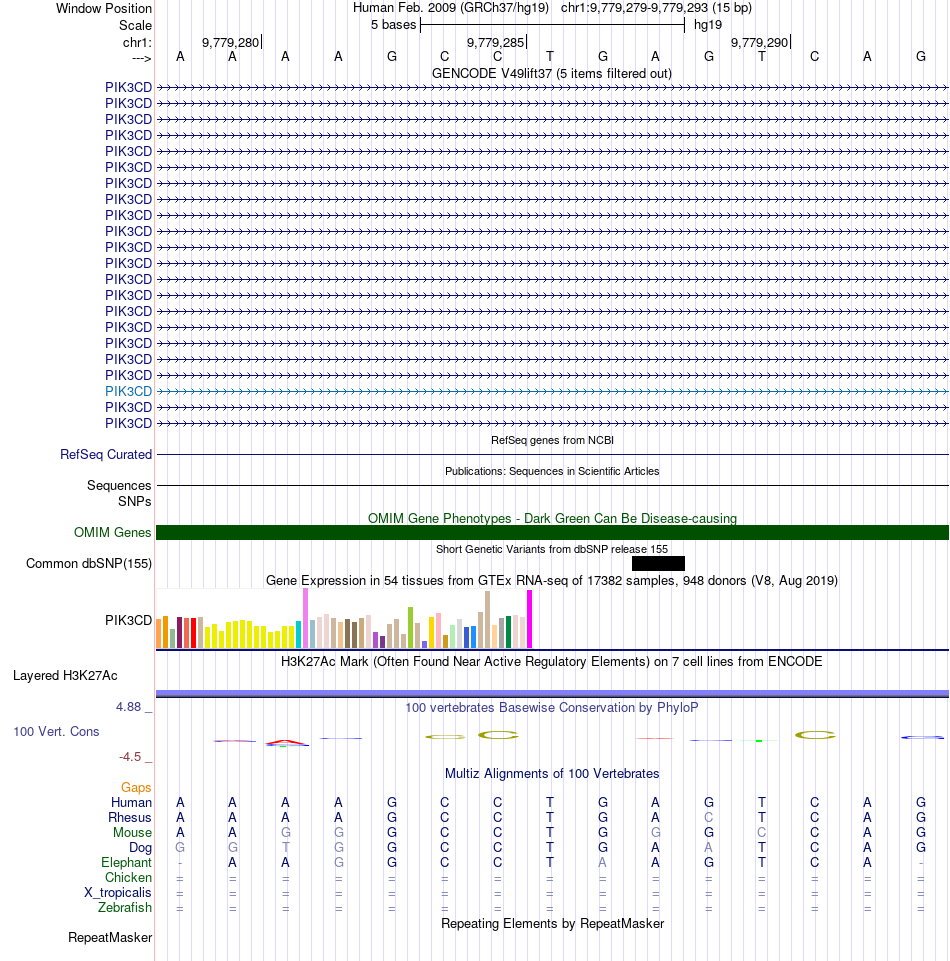Image resolution: width=950 pixels, height=961 pixels.
Task: Click the '--->' sequence direction arrow
Action: coord(142,58)
